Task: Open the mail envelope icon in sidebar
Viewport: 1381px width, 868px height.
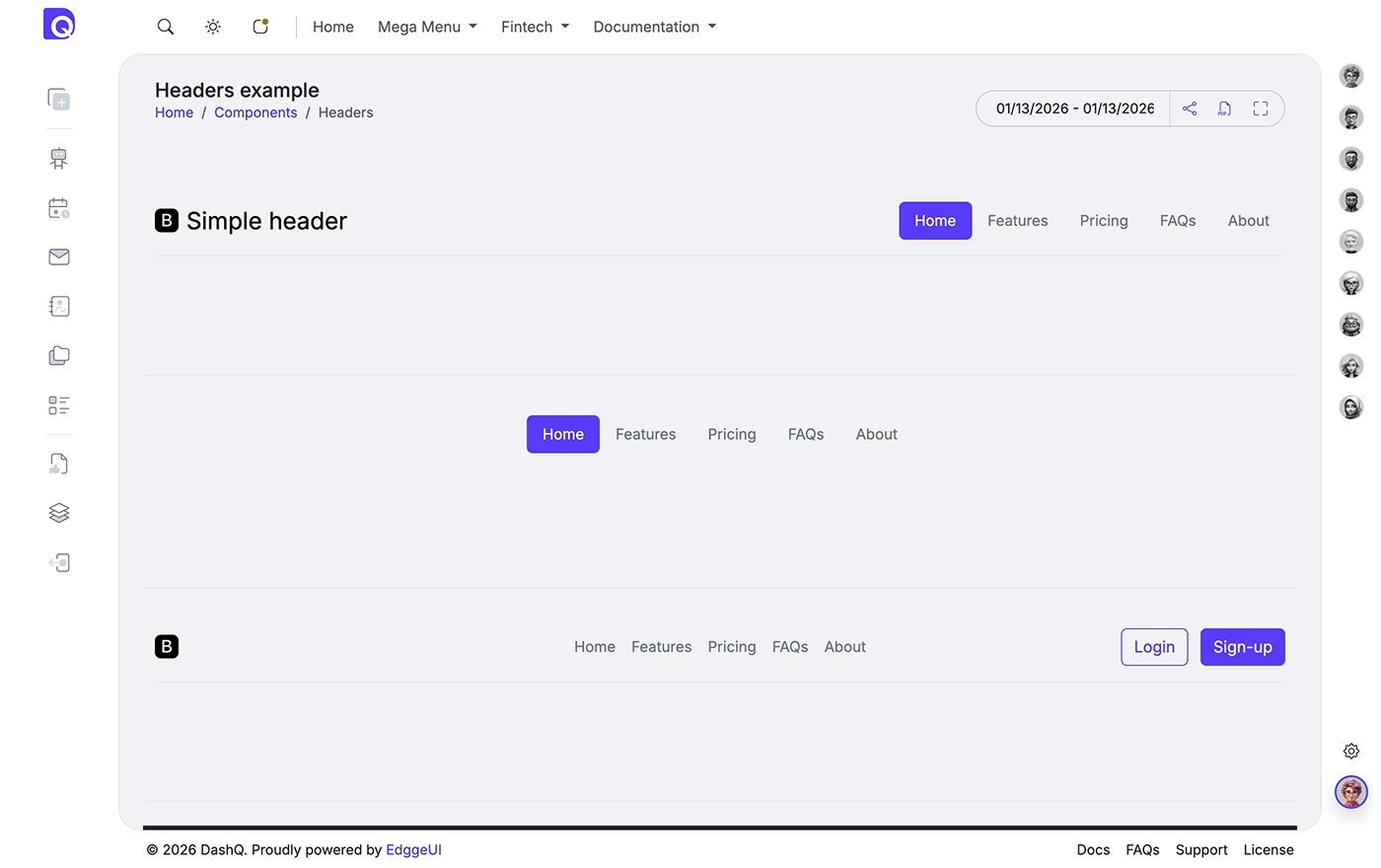Action: (x=59, y=256)
